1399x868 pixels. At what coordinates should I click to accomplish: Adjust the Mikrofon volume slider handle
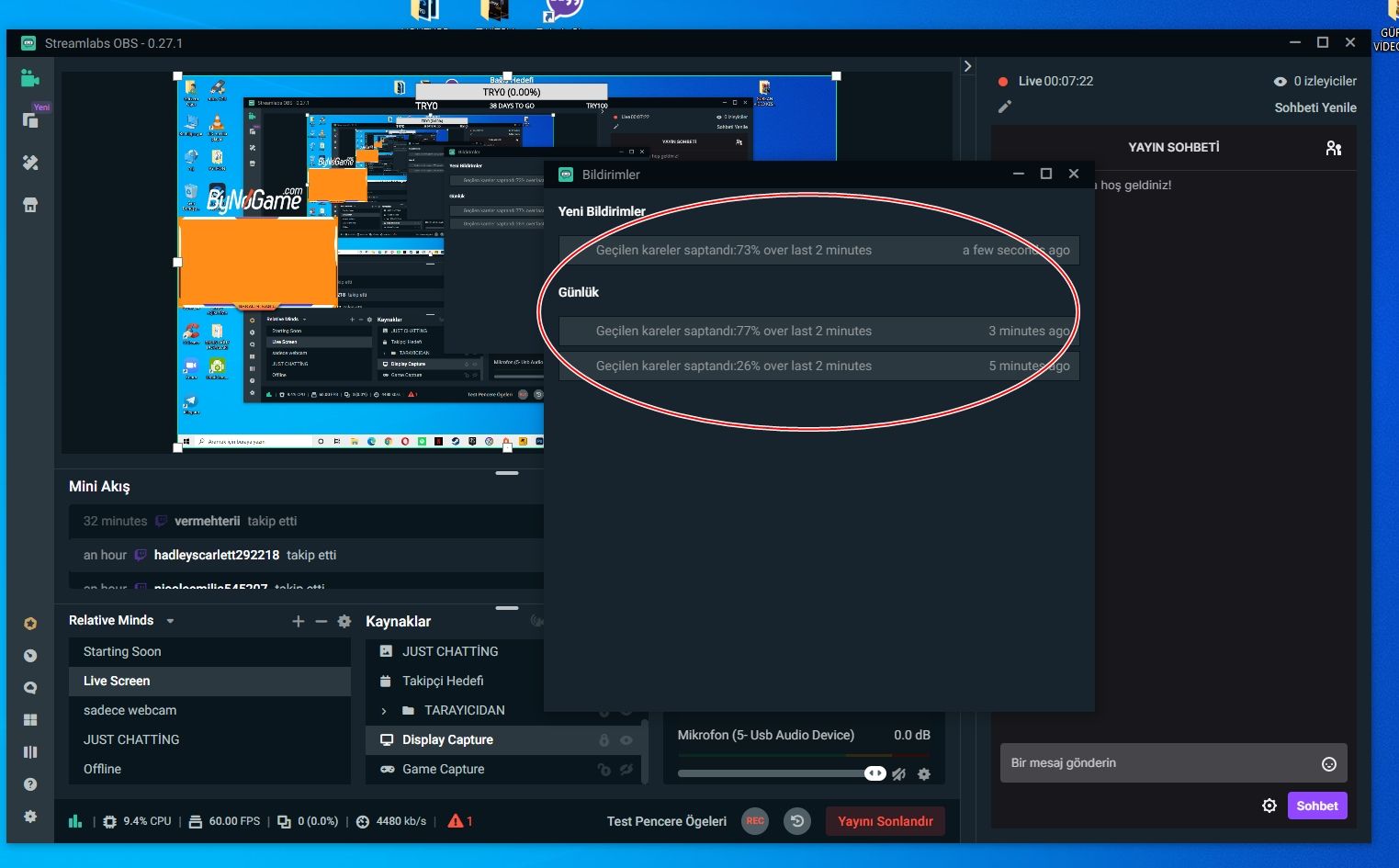coord(875,773)
